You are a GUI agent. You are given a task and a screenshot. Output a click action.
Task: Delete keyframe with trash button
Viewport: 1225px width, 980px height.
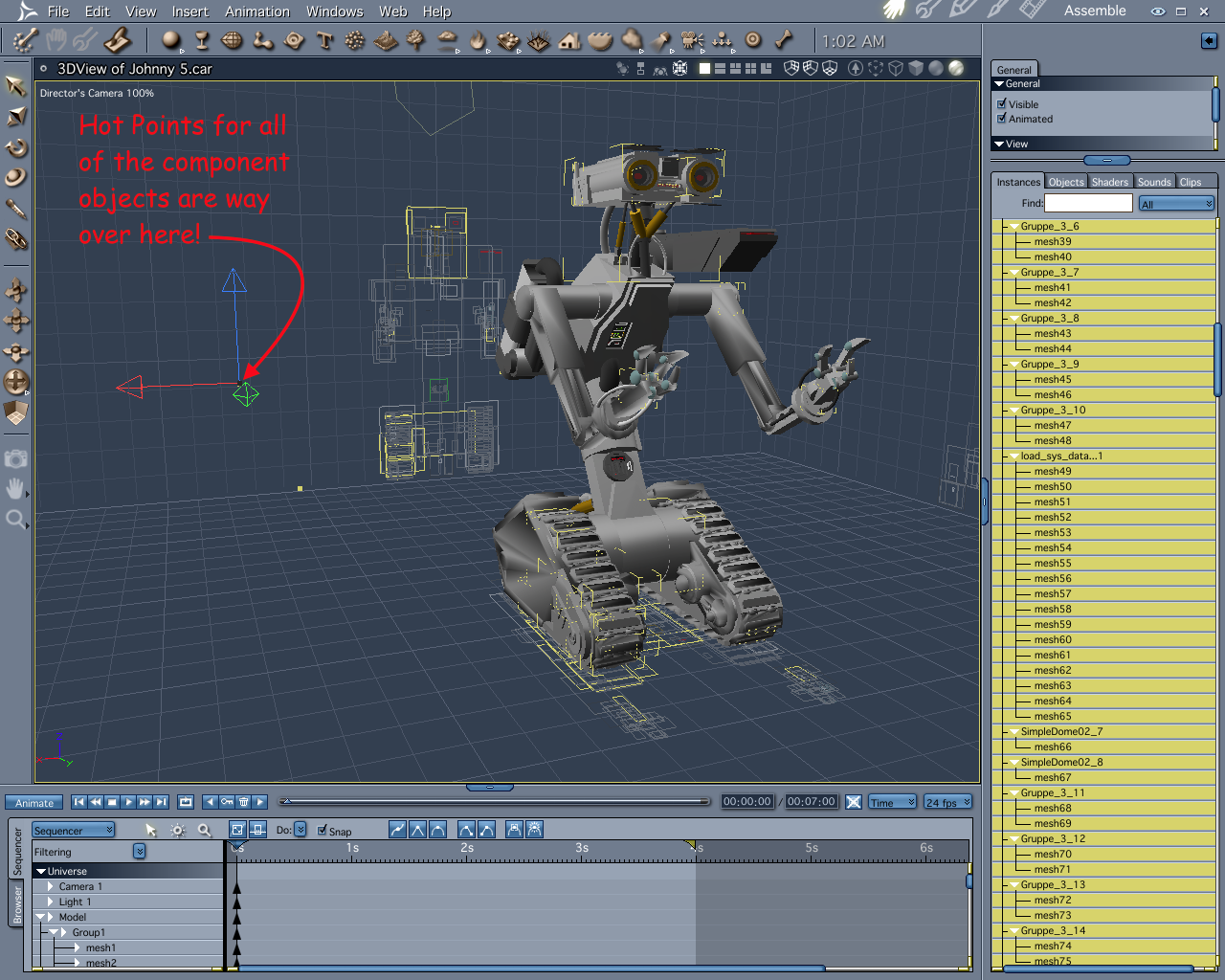tap(244, 802)
